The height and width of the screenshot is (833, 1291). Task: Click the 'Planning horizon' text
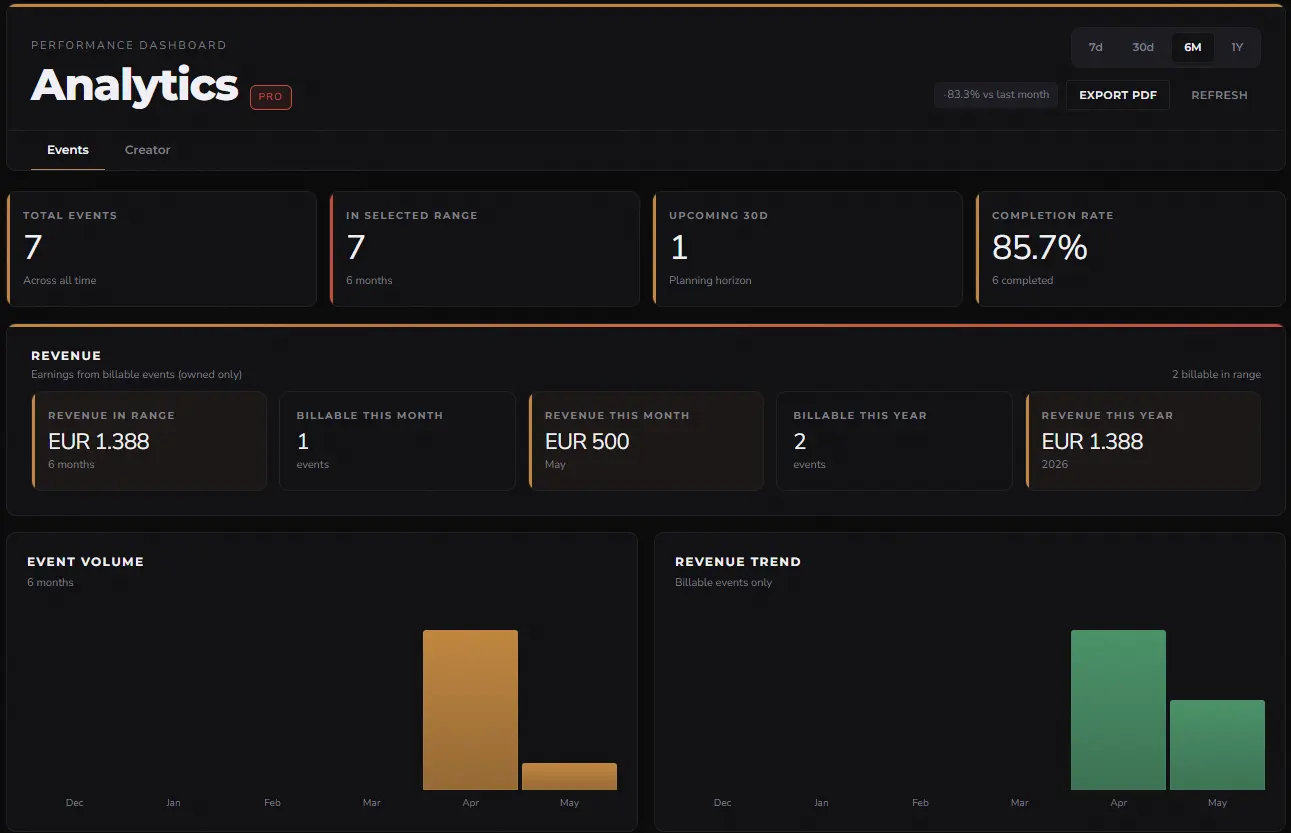click(x=710, y=281)
